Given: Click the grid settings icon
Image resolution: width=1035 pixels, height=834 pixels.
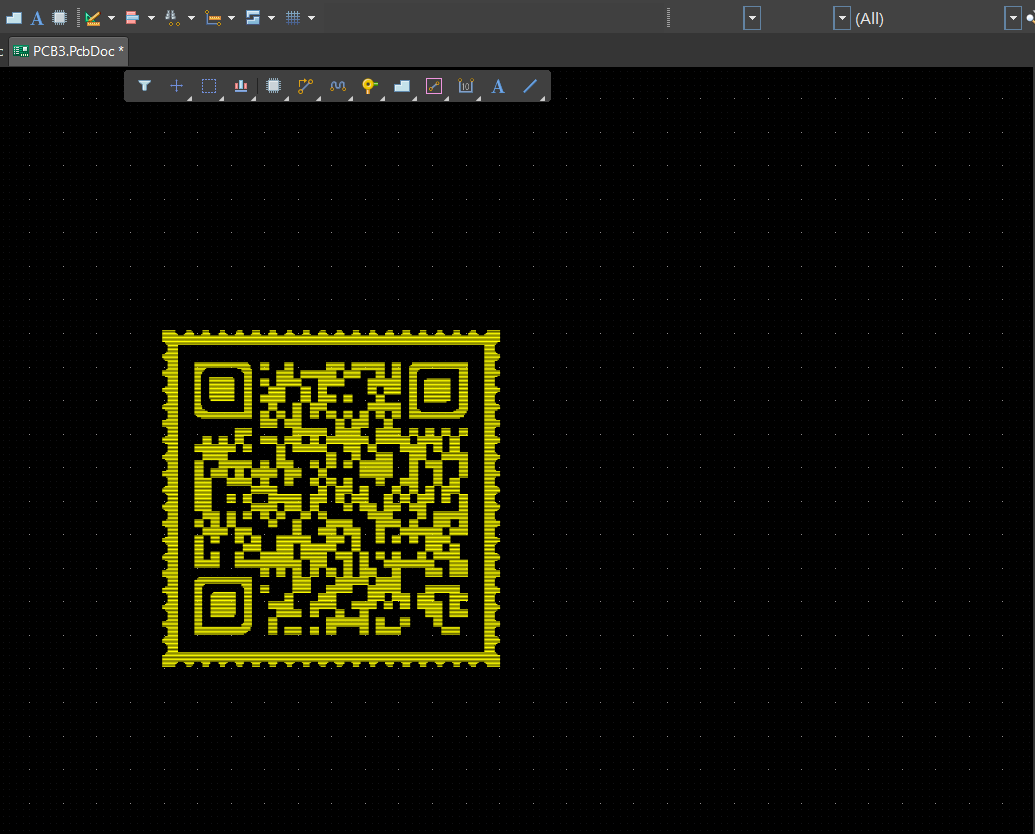Looking at the screenshot, I should point(293,18).
